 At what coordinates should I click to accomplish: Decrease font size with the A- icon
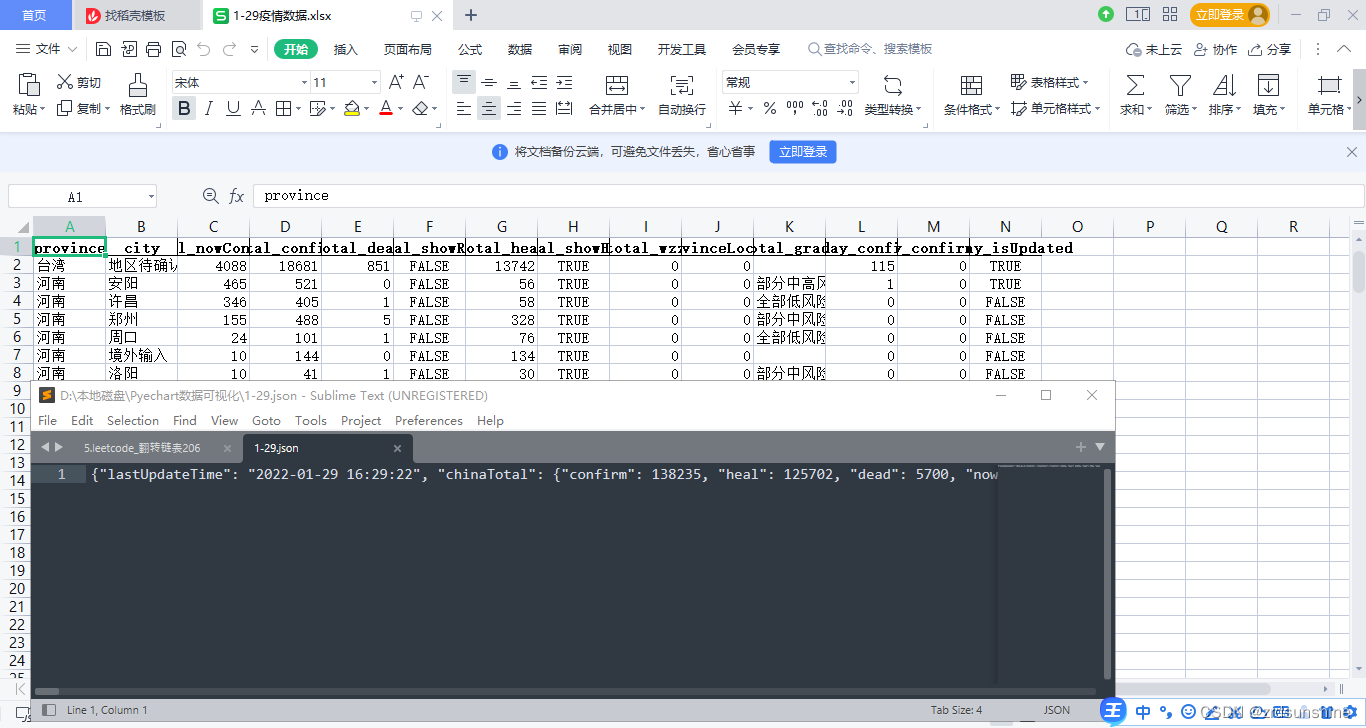tap(420, 82)
